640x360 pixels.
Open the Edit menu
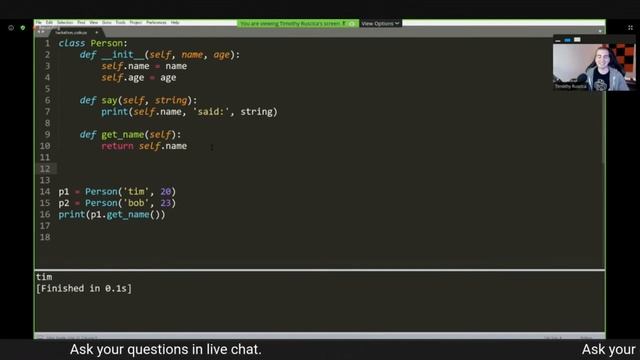[x=49, y=22]
